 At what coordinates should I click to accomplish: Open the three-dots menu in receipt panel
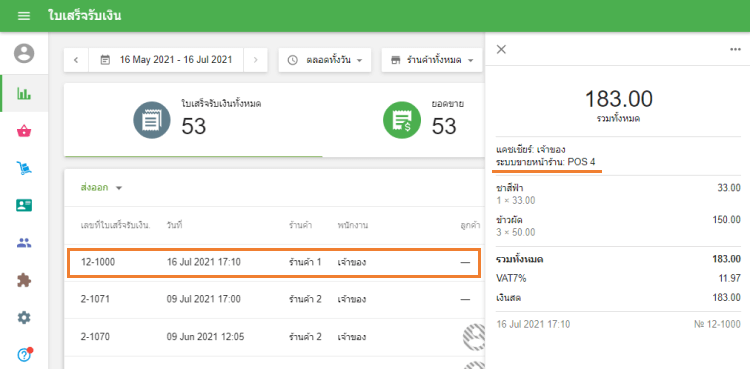tap(735, 49)
